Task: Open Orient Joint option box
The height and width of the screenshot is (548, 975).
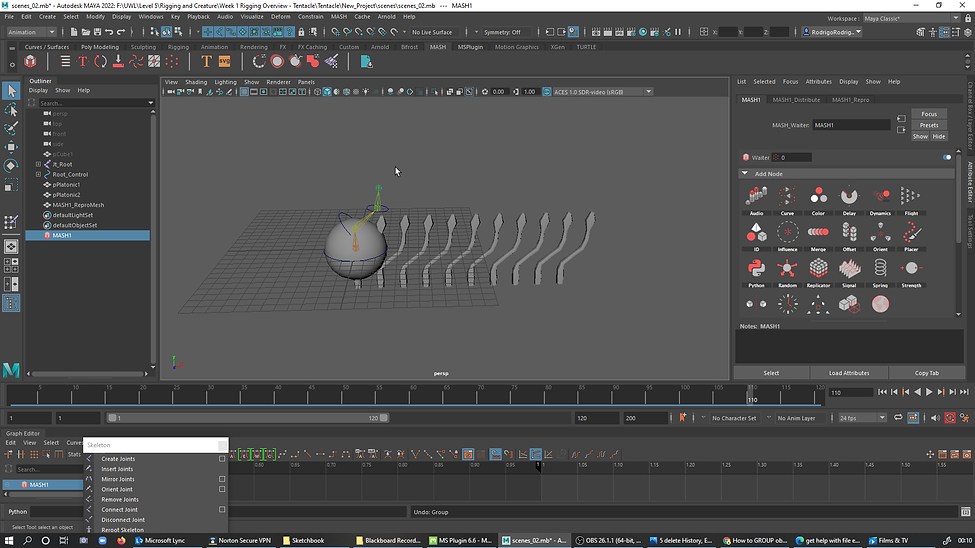Action: (222, 489)
